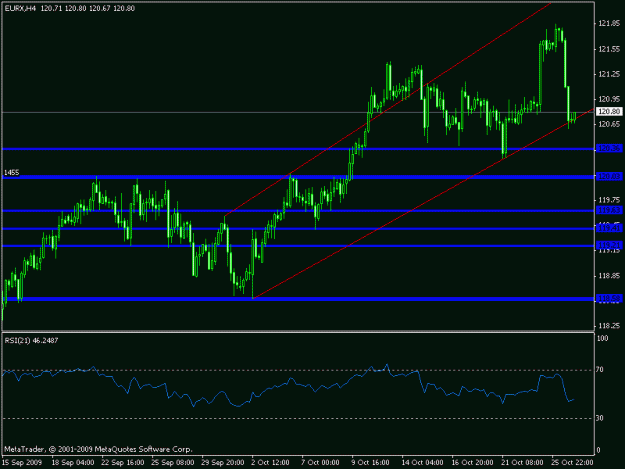Click the 121.25 price axis value
The image size is (625, 469).
(x=609, y=74)
